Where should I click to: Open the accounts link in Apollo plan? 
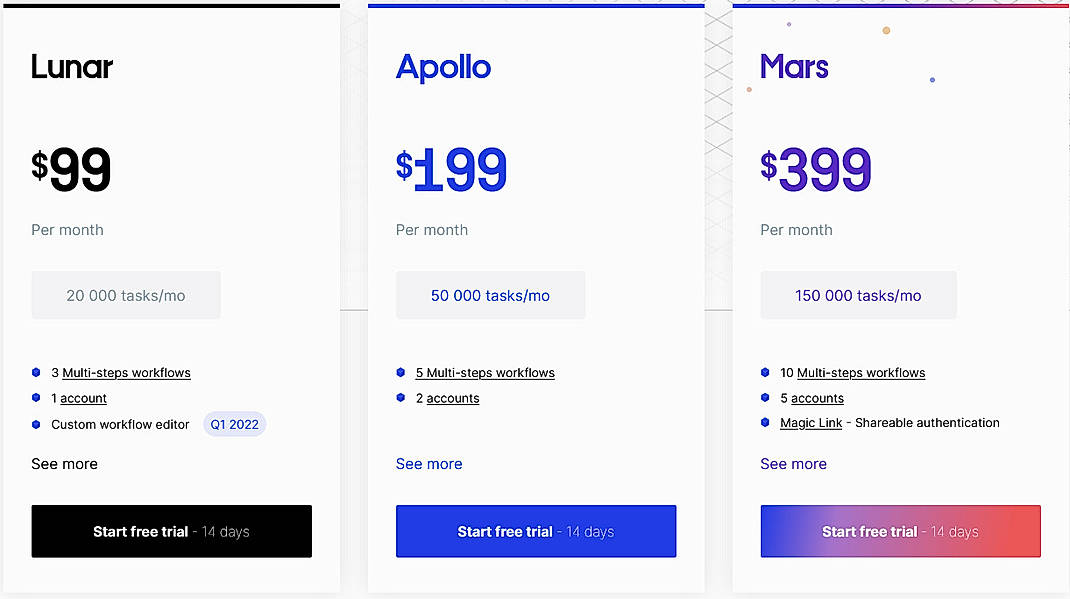click(451, 398)
